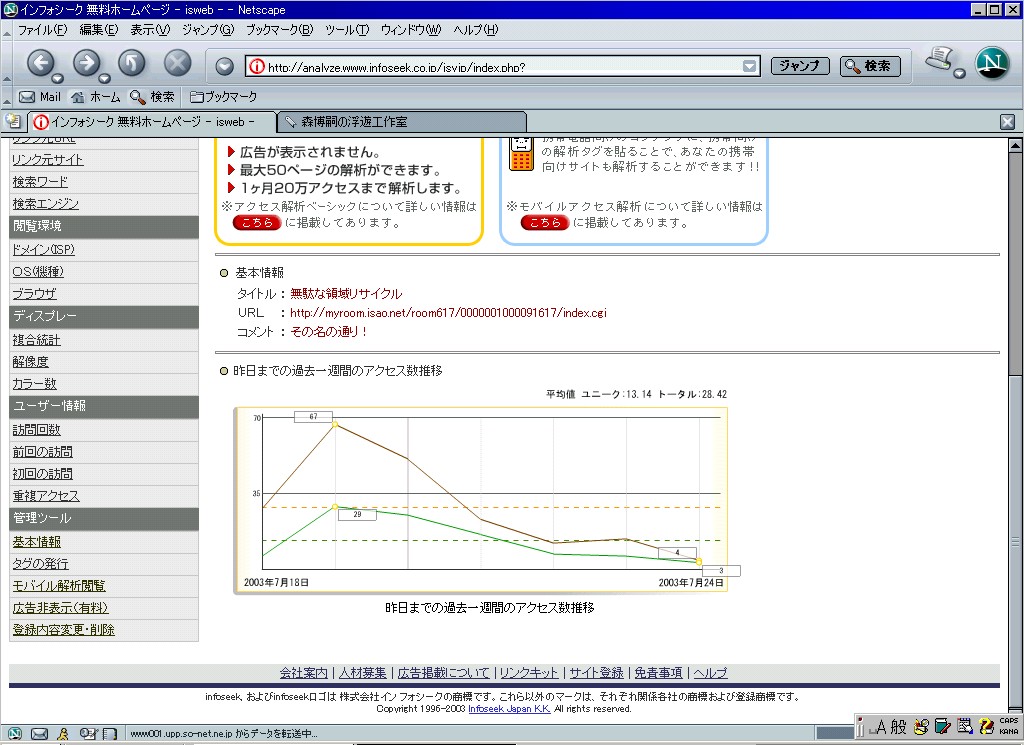Open Mail from the personal toolbar
The image size is (1024, 745).
tap(40, 97)
